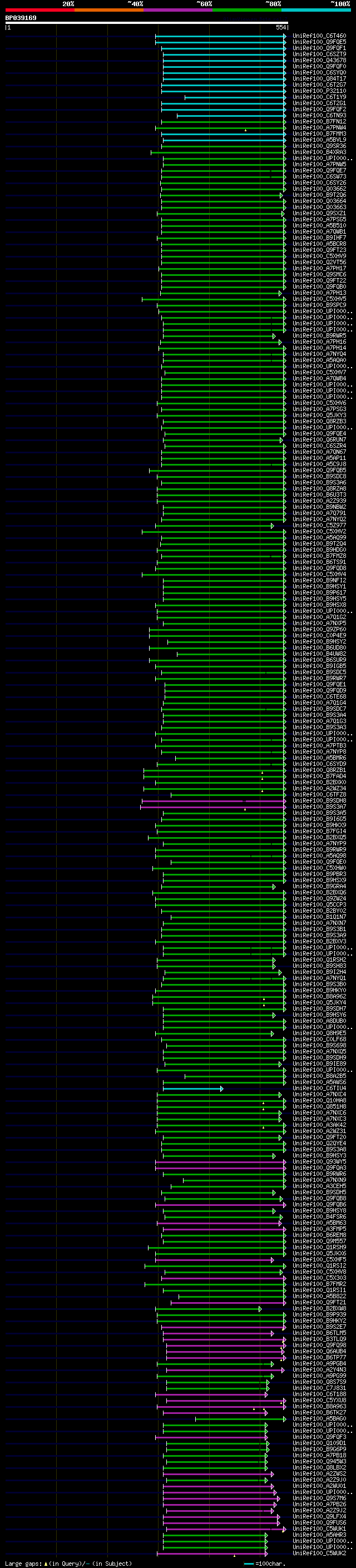Click the =100char. scale legend

click(x=266, y=1564)
